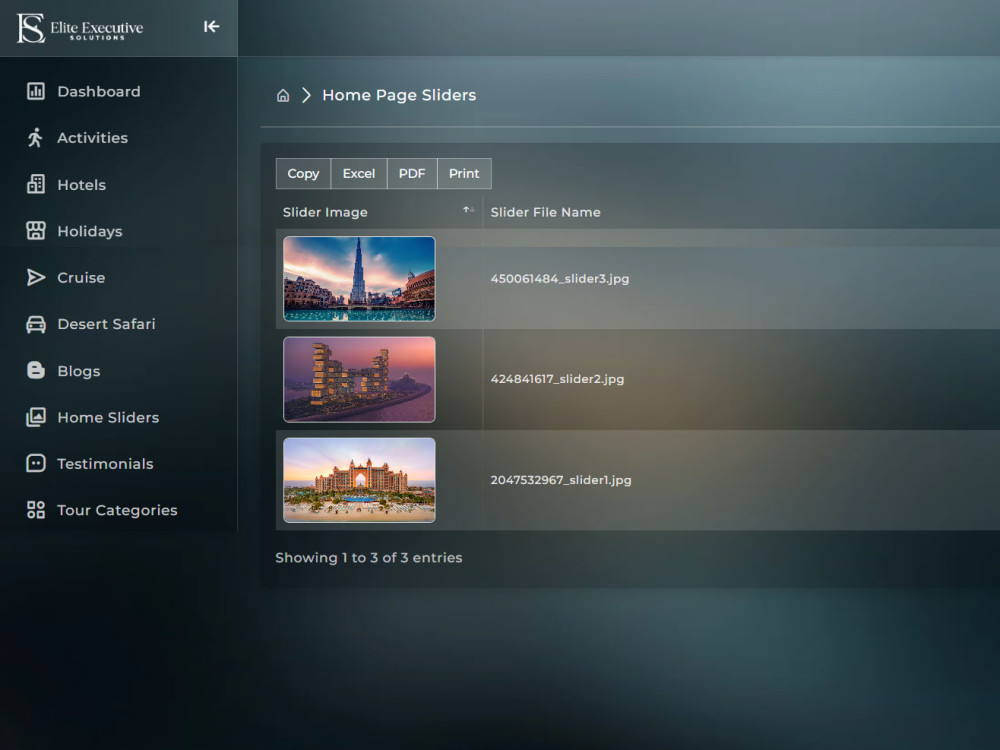Click the breadcrumb chevron separator
1000x750 pixels.
[x=307, y=96]
